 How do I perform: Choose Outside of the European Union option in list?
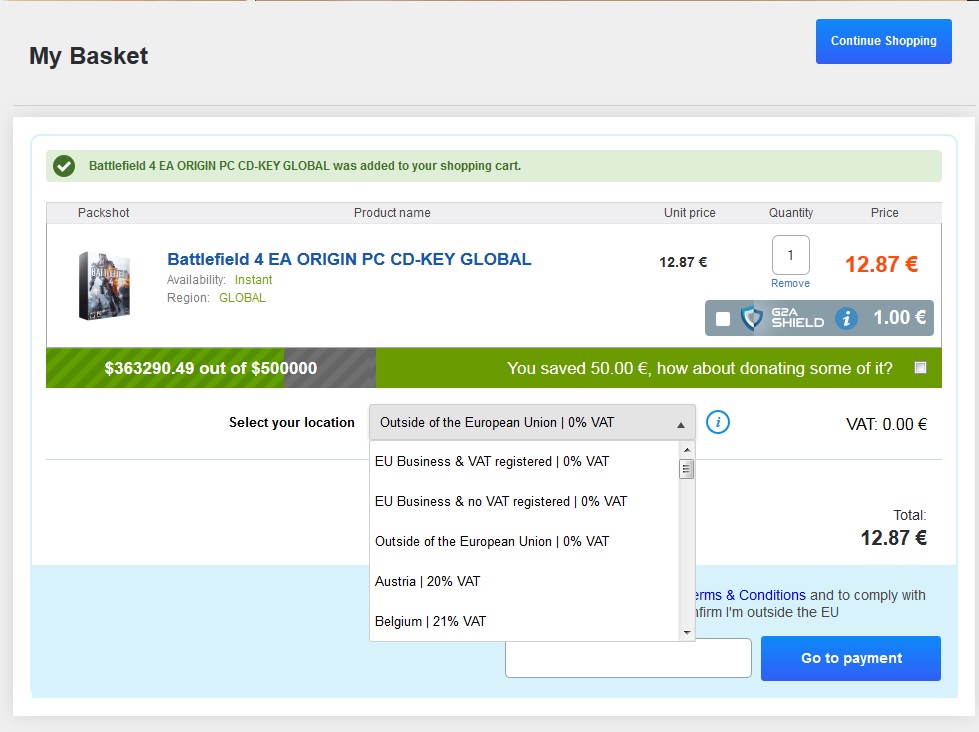click(524, 542)
